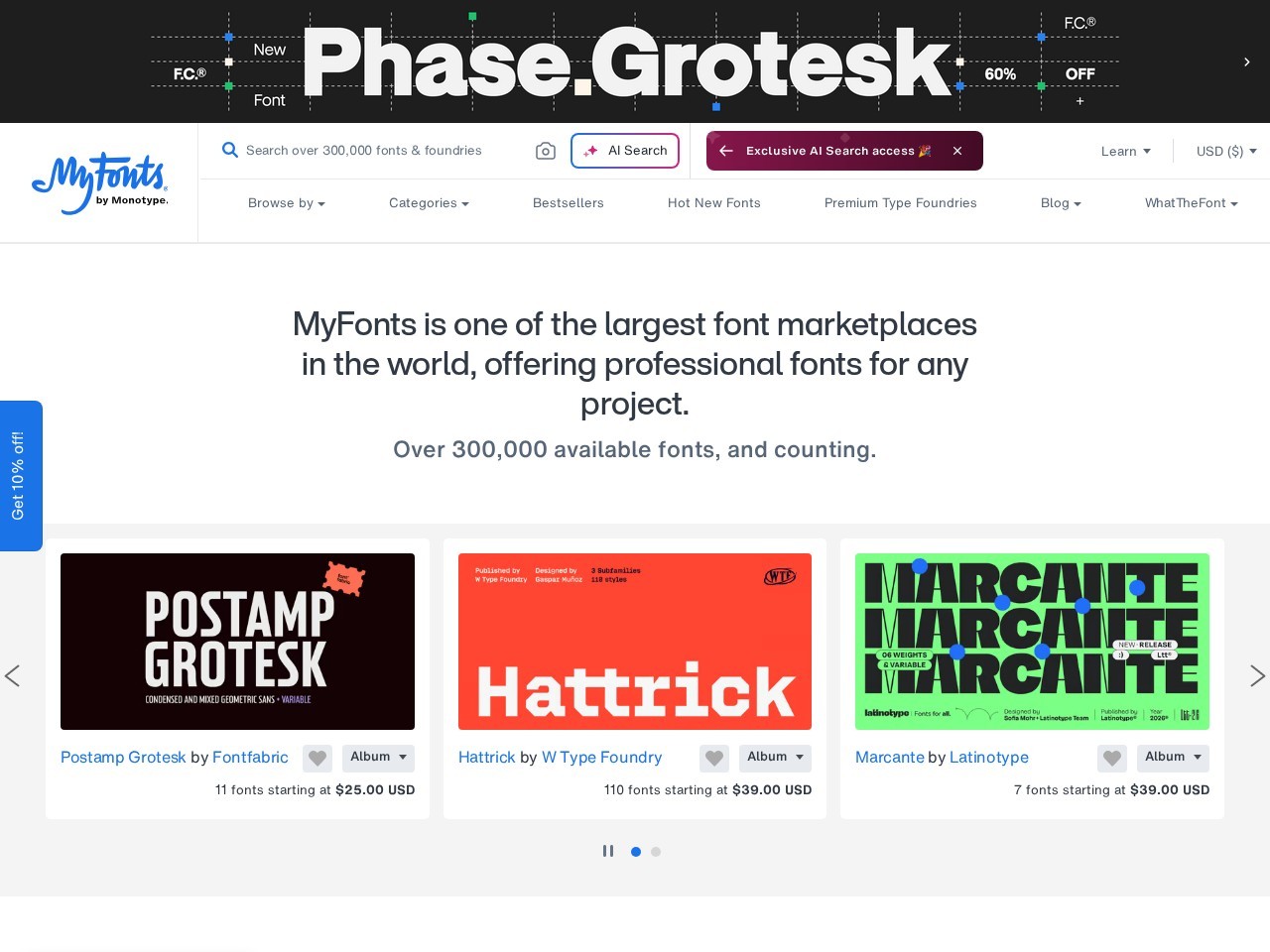Click back arrow in AI access banner
This screenshot has height=952, width=1270.
(726, 151)
